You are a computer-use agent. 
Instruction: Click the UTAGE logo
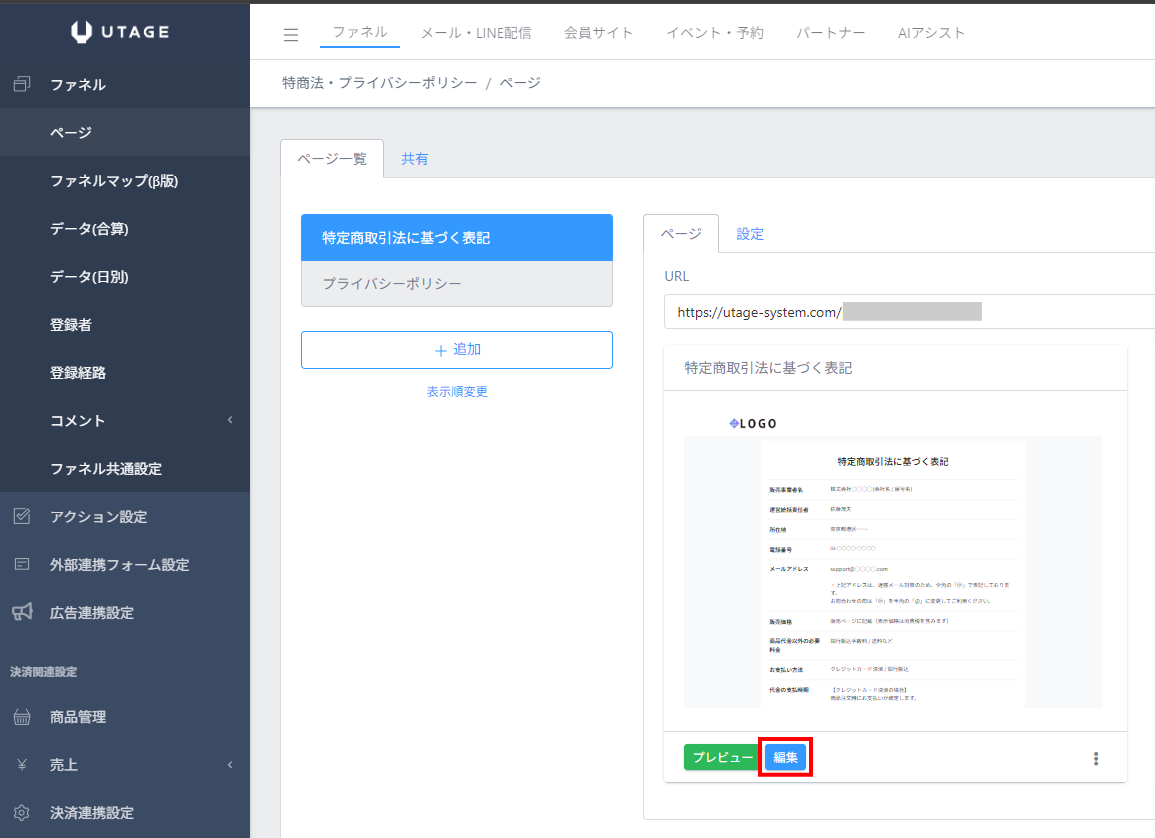pyautogui.click(x=121, y=32)
